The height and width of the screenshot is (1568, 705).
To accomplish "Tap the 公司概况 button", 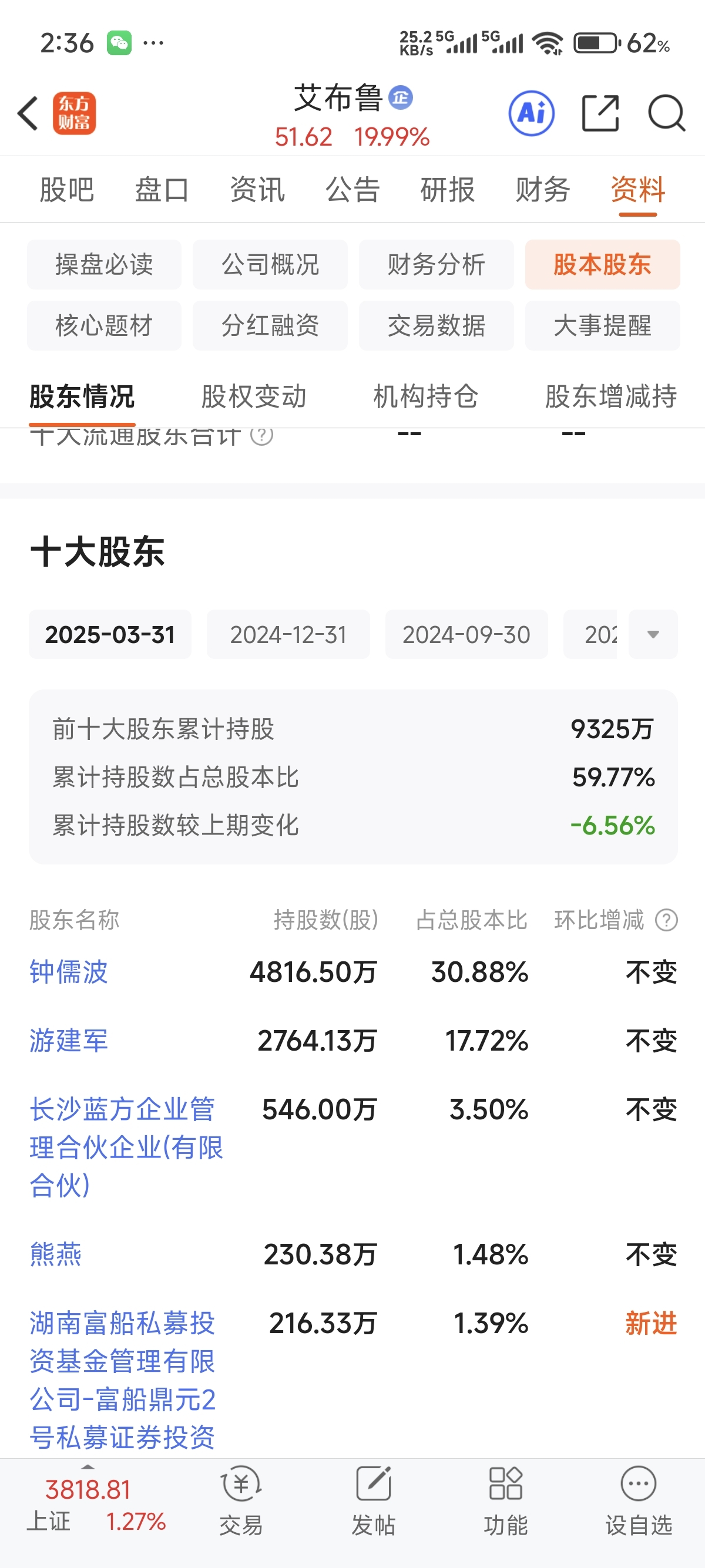I will coord(270,265).
